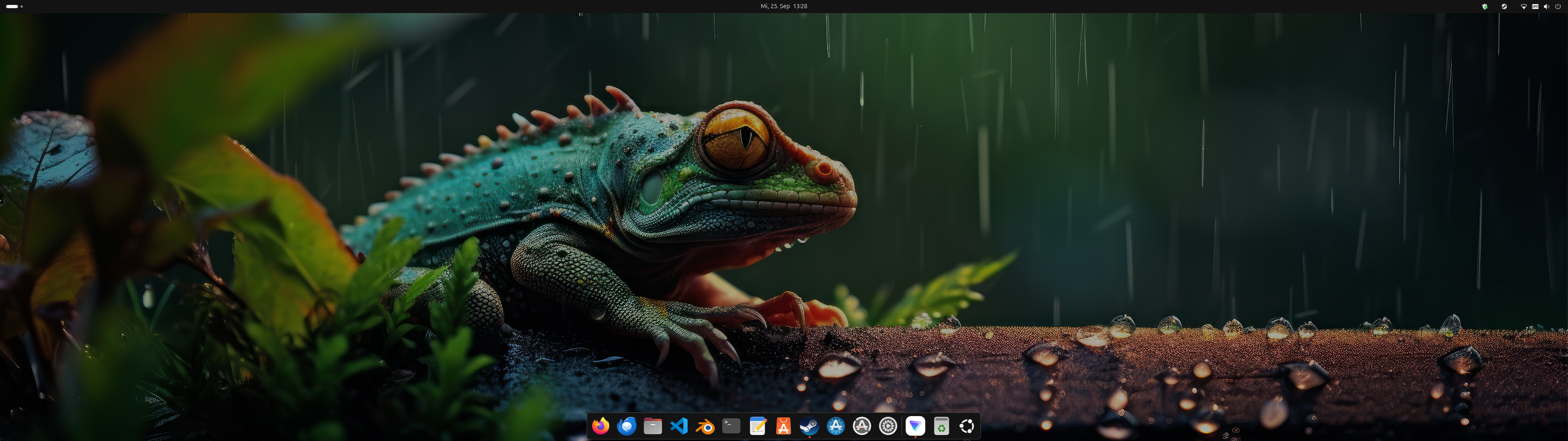The width and height of the screenshot is (1568, 441).
Task: Open the green shield tray indicator
Action: pos(1485,6)
